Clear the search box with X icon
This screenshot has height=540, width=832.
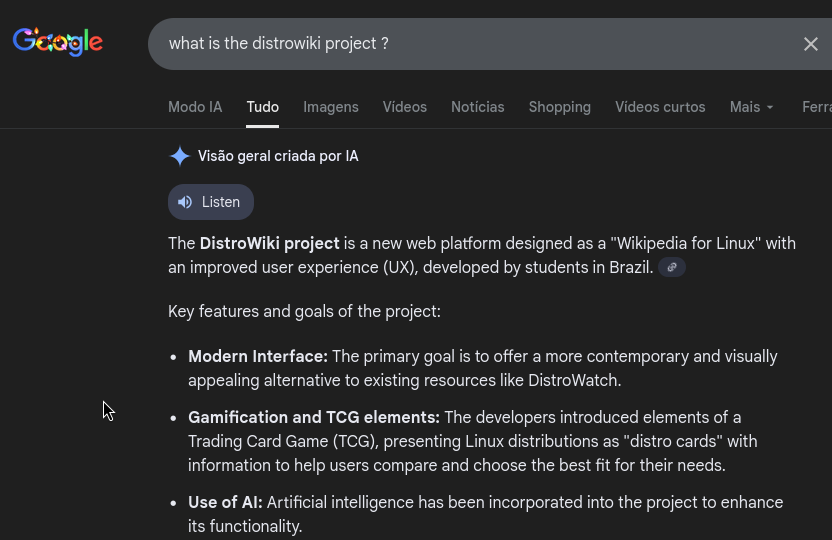click(x=810, y=44)
